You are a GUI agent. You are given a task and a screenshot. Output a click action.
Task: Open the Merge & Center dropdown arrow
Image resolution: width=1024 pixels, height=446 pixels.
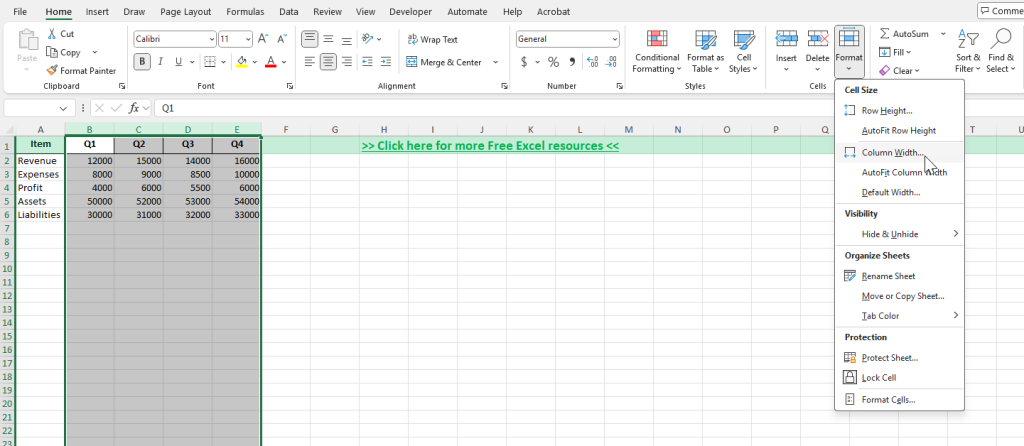495,62
